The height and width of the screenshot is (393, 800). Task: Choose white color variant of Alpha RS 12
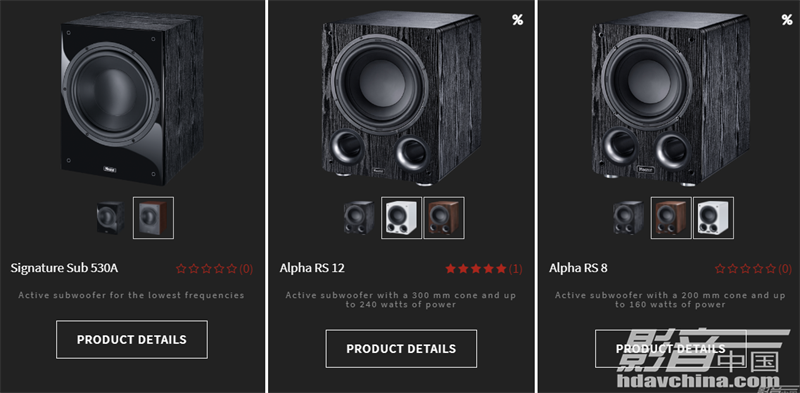coord(402,218)
